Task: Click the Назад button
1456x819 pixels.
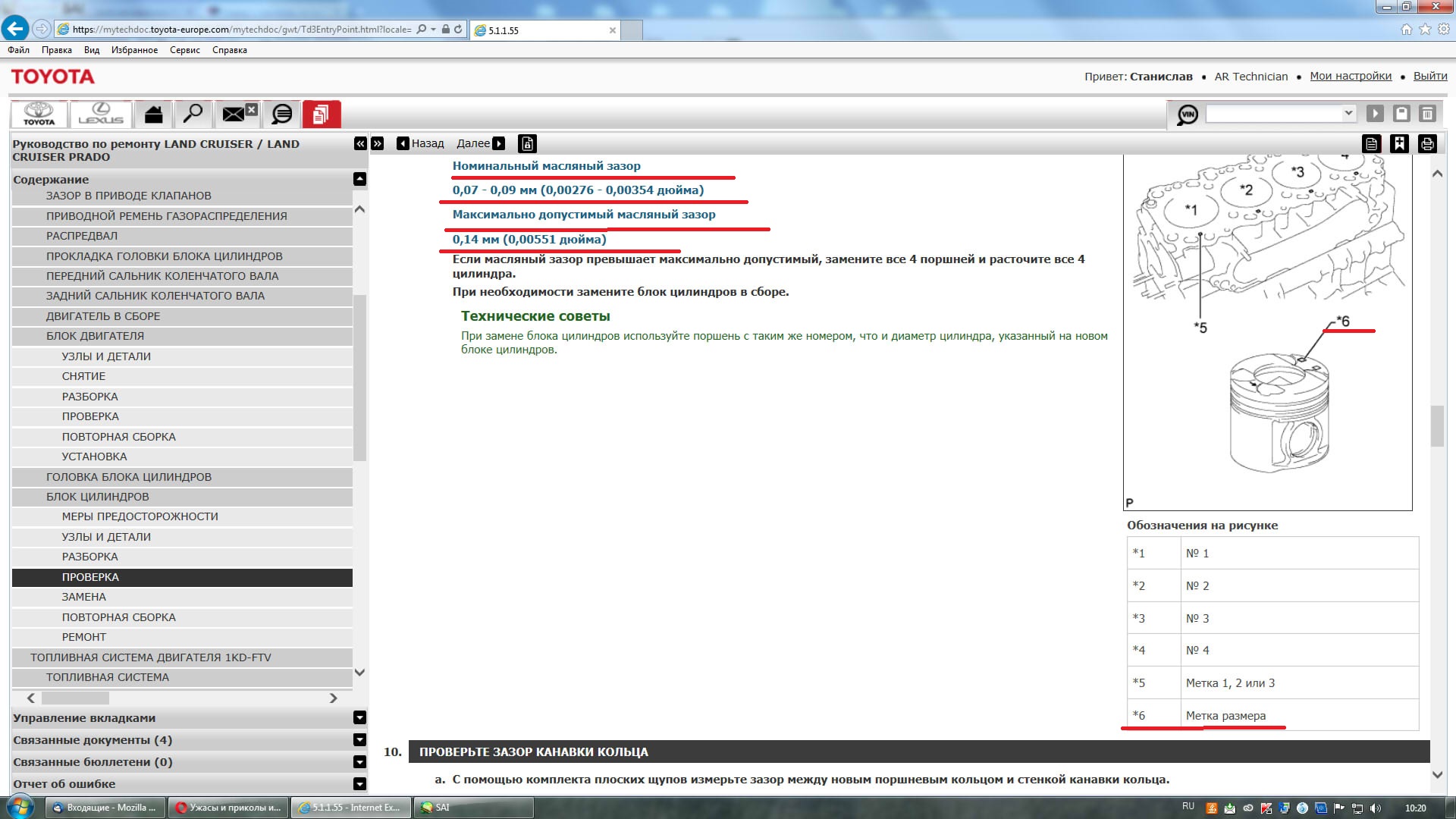Action: (x=421, y=143)
